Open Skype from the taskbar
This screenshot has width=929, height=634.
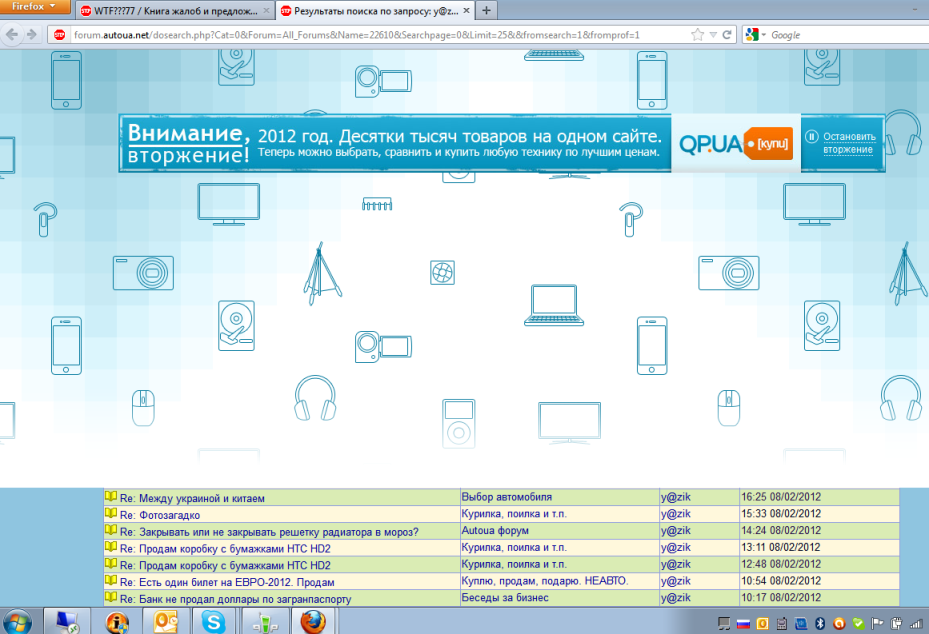coord(214,622)
